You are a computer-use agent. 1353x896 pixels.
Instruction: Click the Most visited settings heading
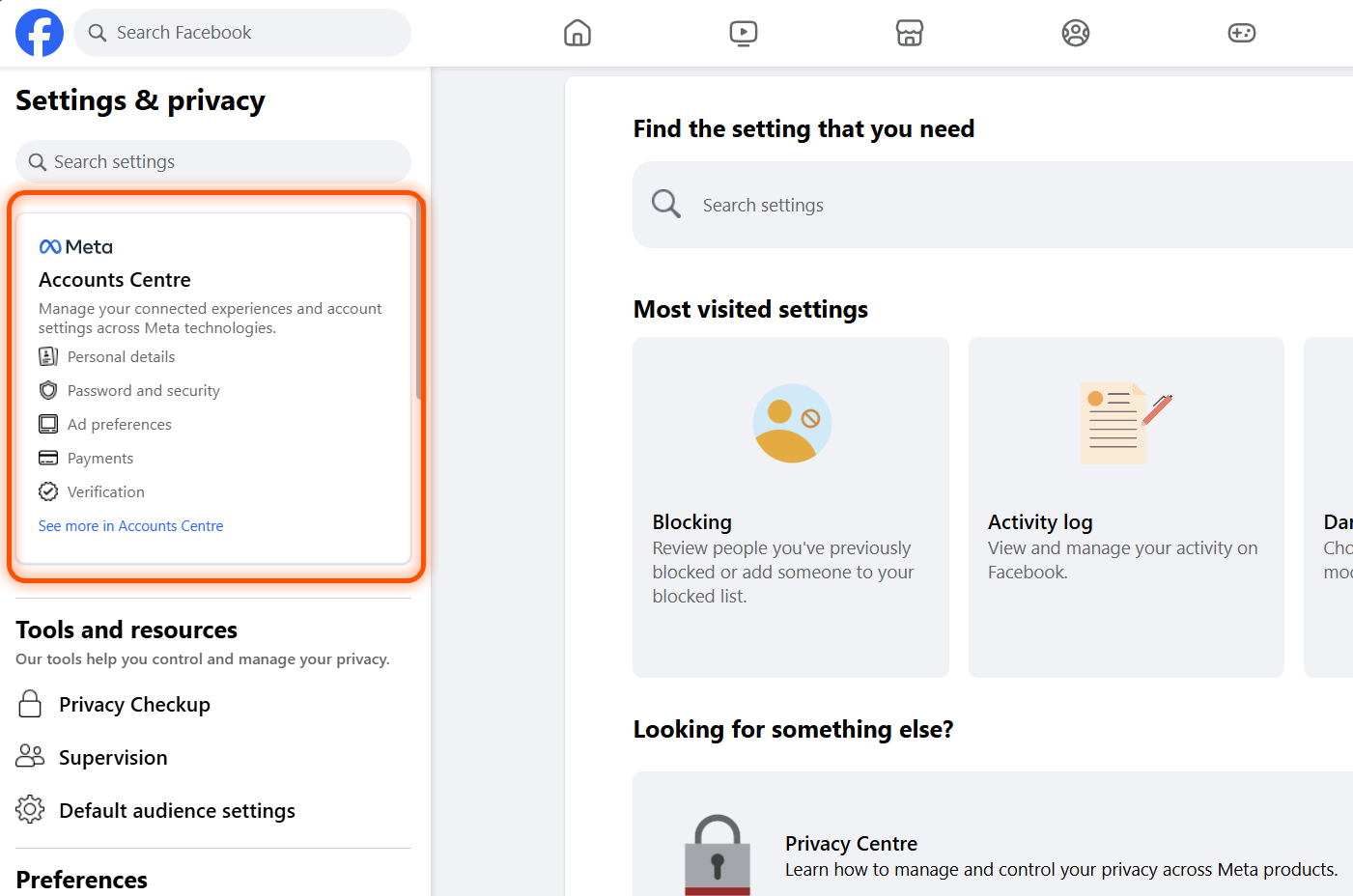coord(750,309)
